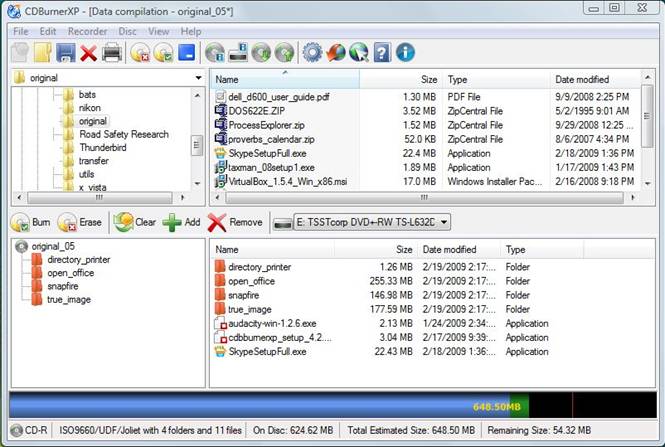Click the red X delete icon in the top toolbar
The width and height of the screenshot is (665, 447).
coord(89,53)
